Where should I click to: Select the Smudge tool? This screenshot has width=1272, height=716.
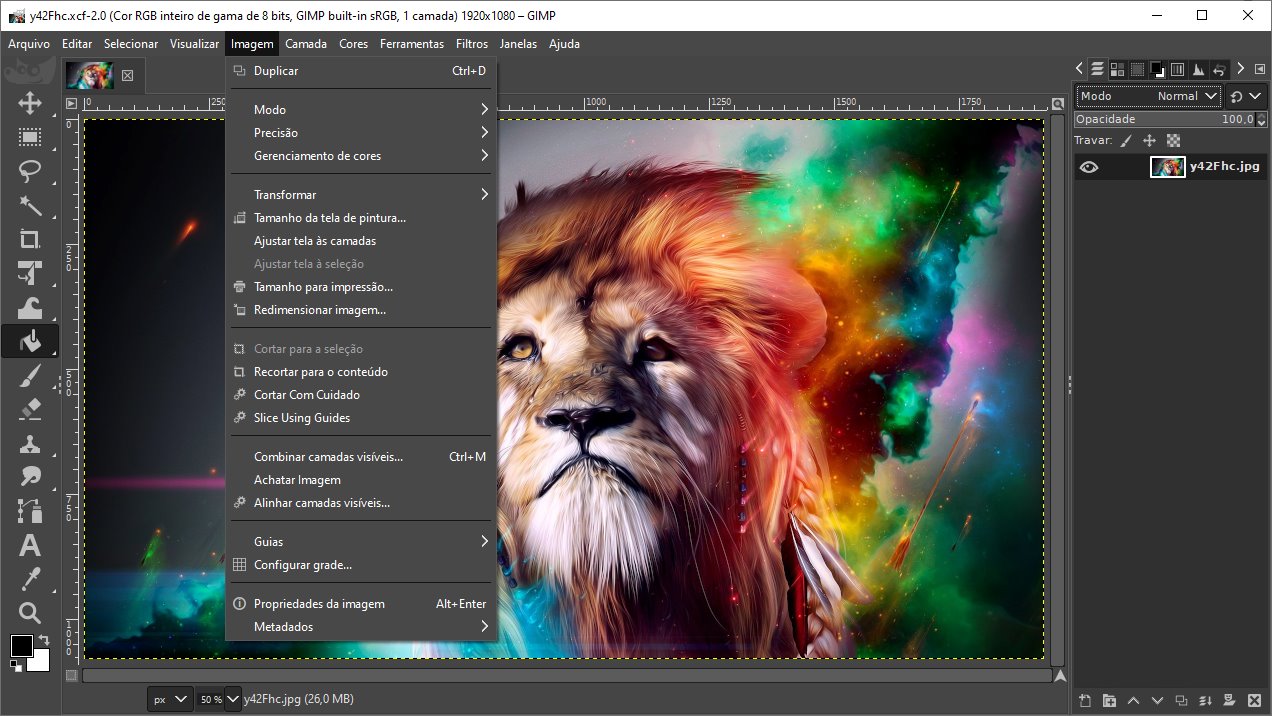pos(30,477)
